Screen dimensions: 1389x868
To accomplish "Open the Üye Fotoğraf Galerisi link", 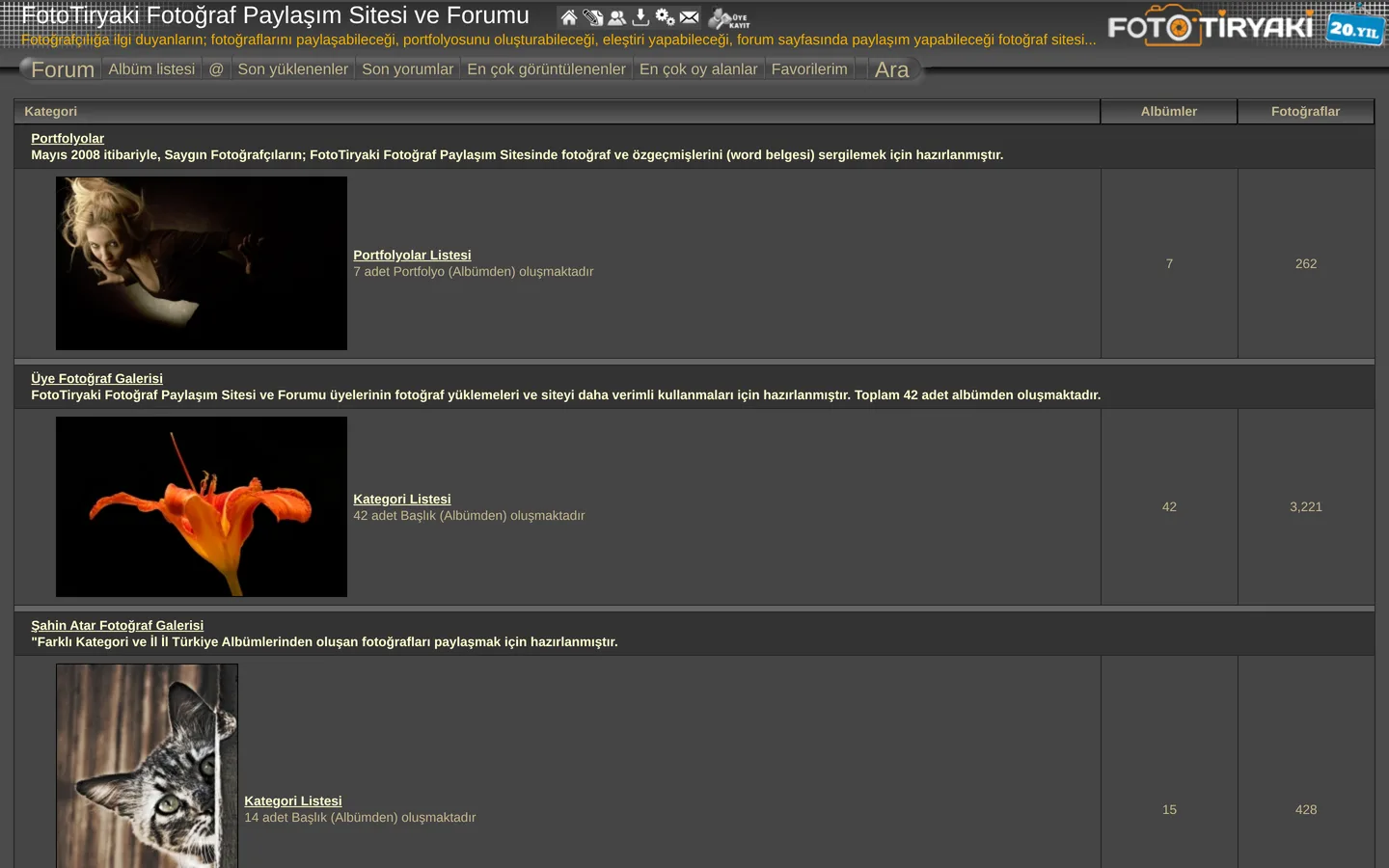I will click(x=96, y=378).
